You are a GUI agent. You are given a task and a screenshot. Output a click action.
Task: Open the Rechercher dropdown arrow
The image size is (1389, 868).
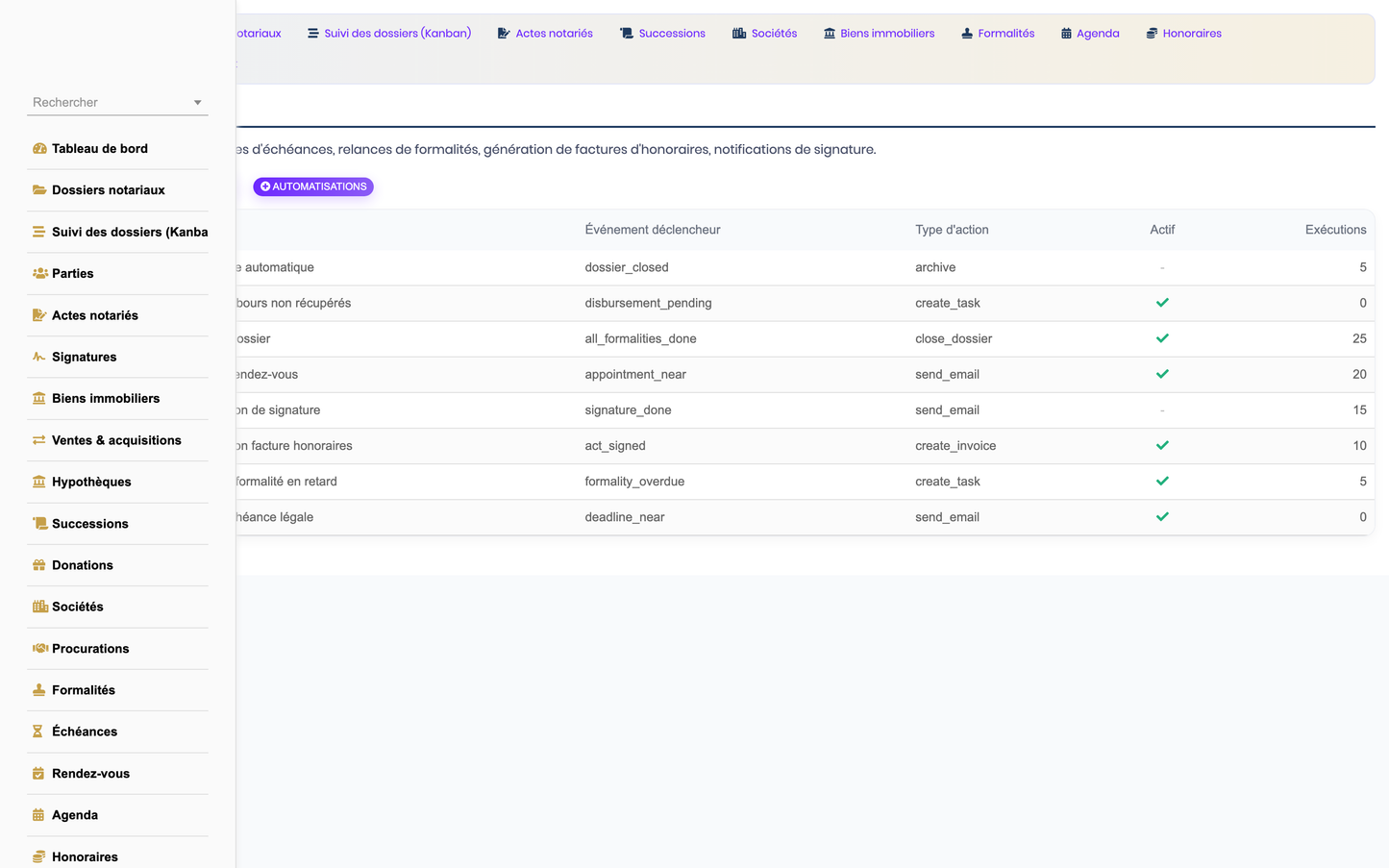click(x=197, y=103)
